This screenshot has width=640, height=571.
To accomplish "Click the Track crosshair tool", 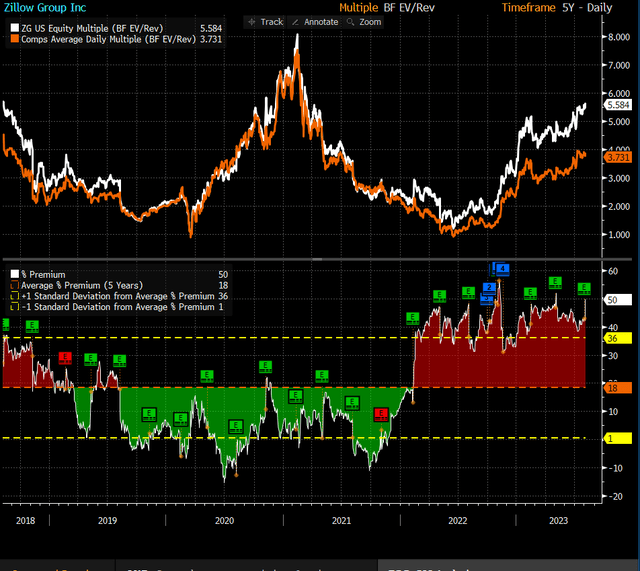I will pyautogui.click(x=266, y=22).
